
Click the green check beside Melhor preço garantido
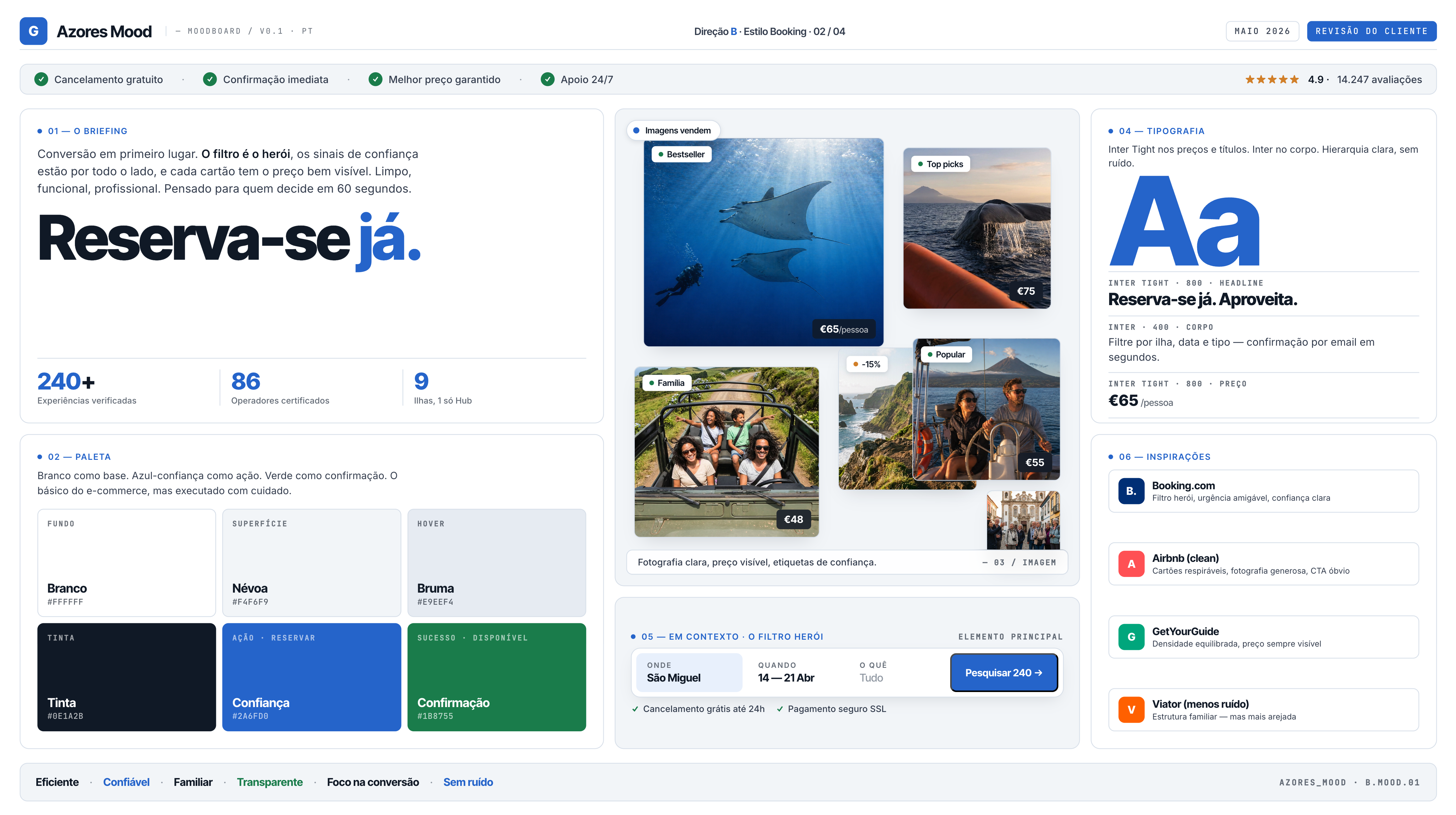tap(375, 79)
